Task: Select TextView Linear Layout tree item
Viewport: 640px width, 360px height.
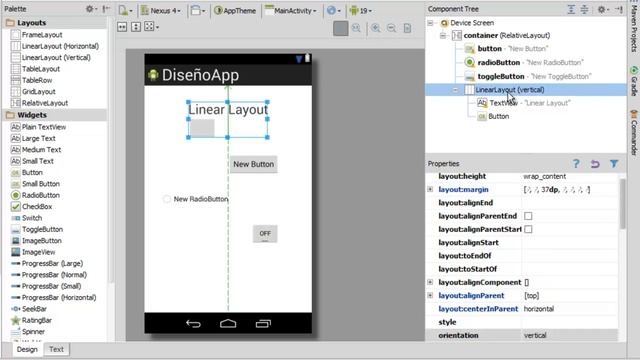Action: pos(524,103)
